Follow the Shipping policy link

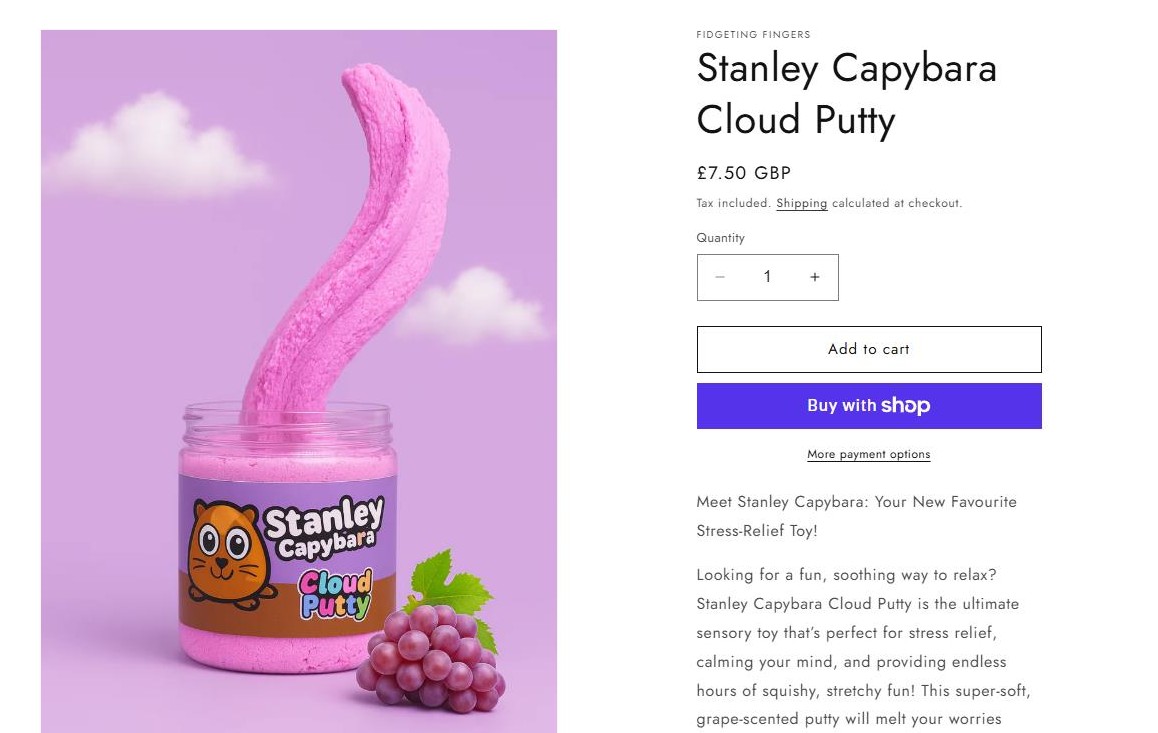coord(801,204)
